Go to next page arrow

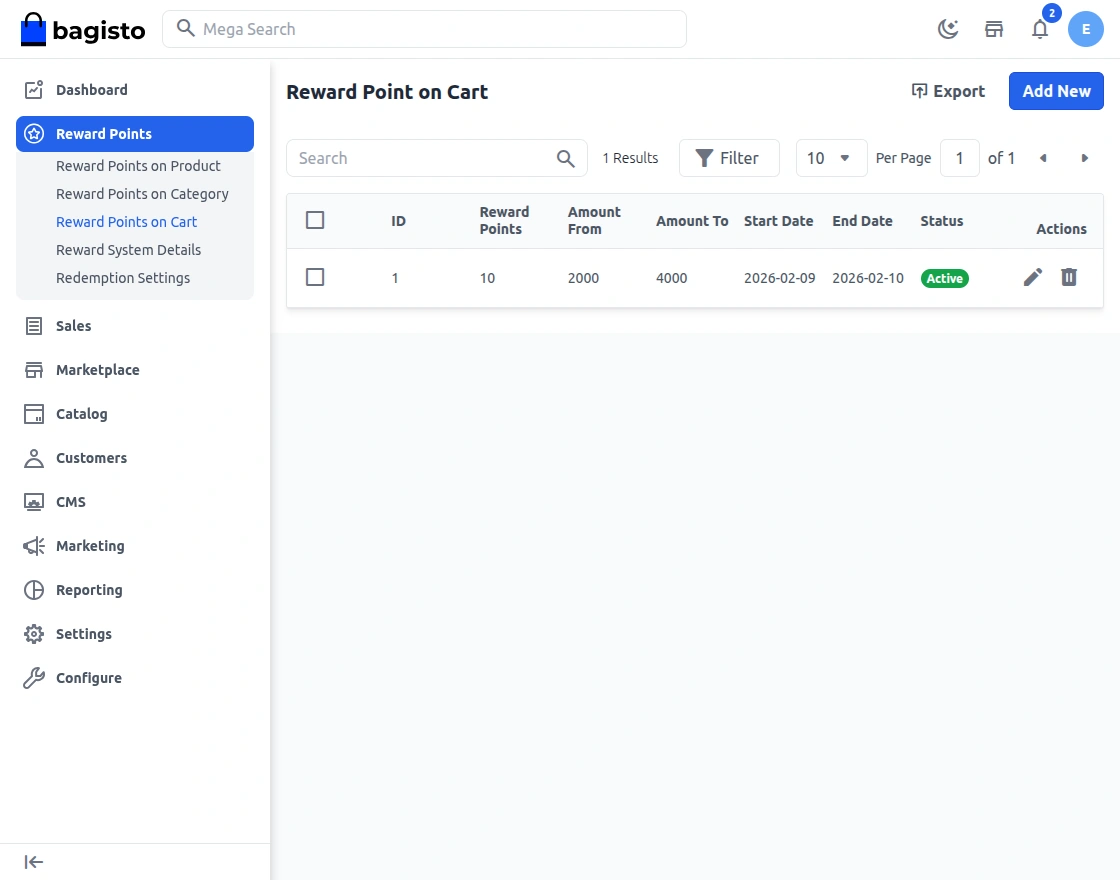click(1084, 158)
